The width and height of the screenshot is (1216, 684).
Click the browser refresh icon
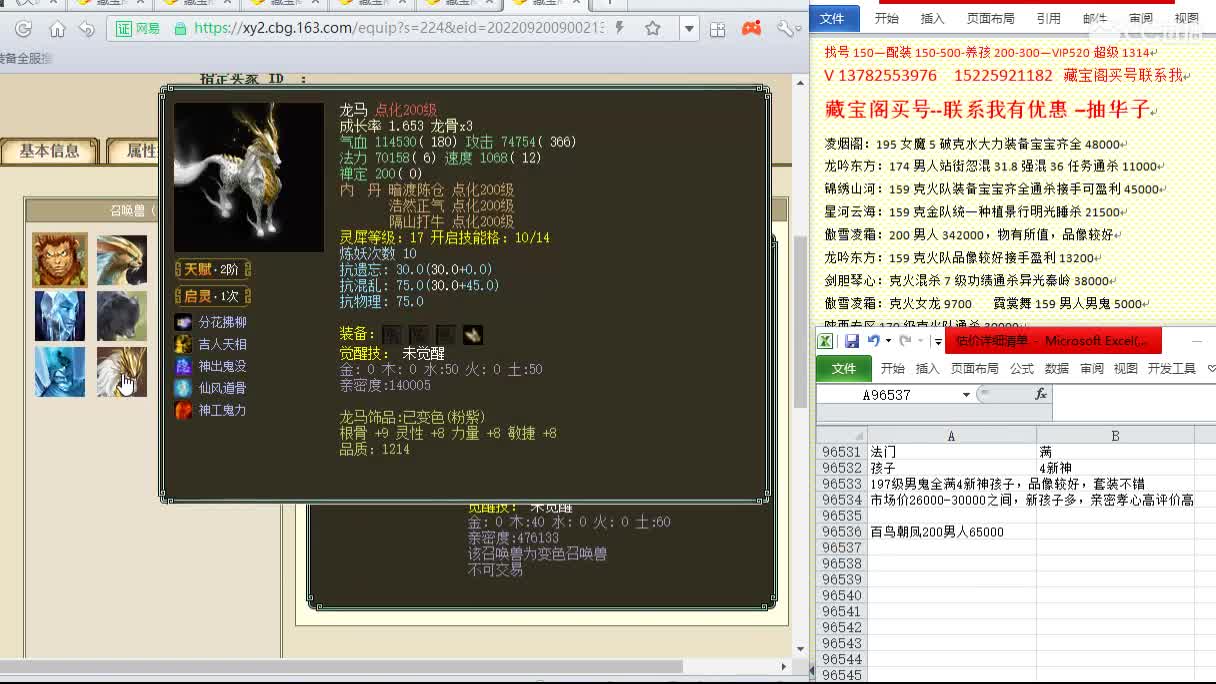point(24,29)
